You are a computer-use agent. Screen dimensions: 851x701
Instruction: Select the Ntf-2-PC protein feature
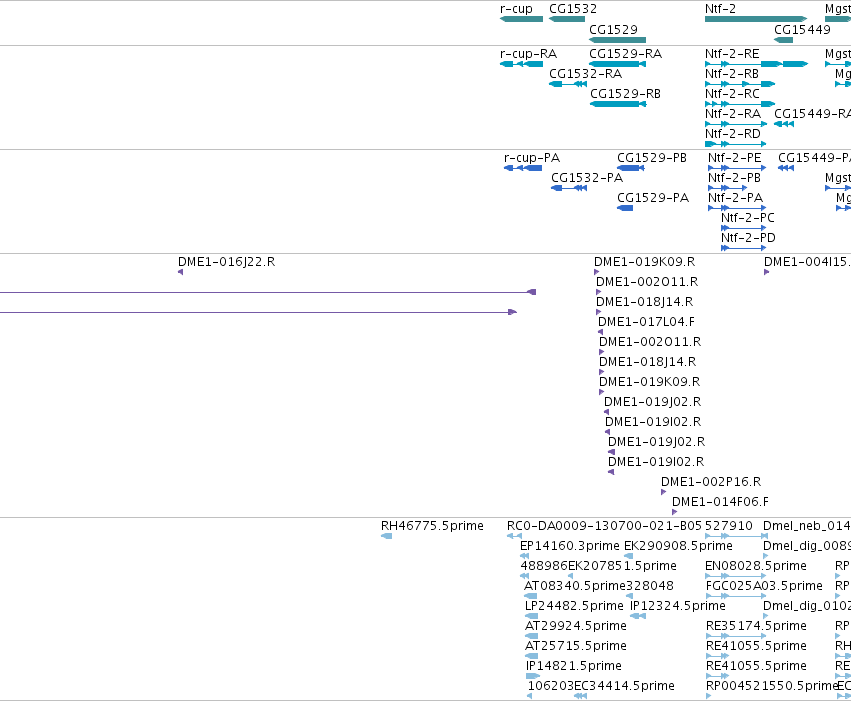pos(744,228)
